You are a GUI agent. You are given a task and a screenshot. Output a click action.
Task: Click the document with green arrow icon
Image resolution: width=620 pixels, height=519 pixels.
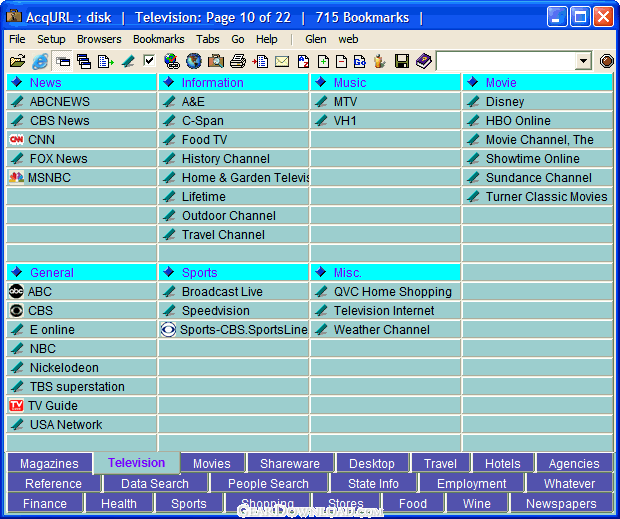click(x=106, y=61)
